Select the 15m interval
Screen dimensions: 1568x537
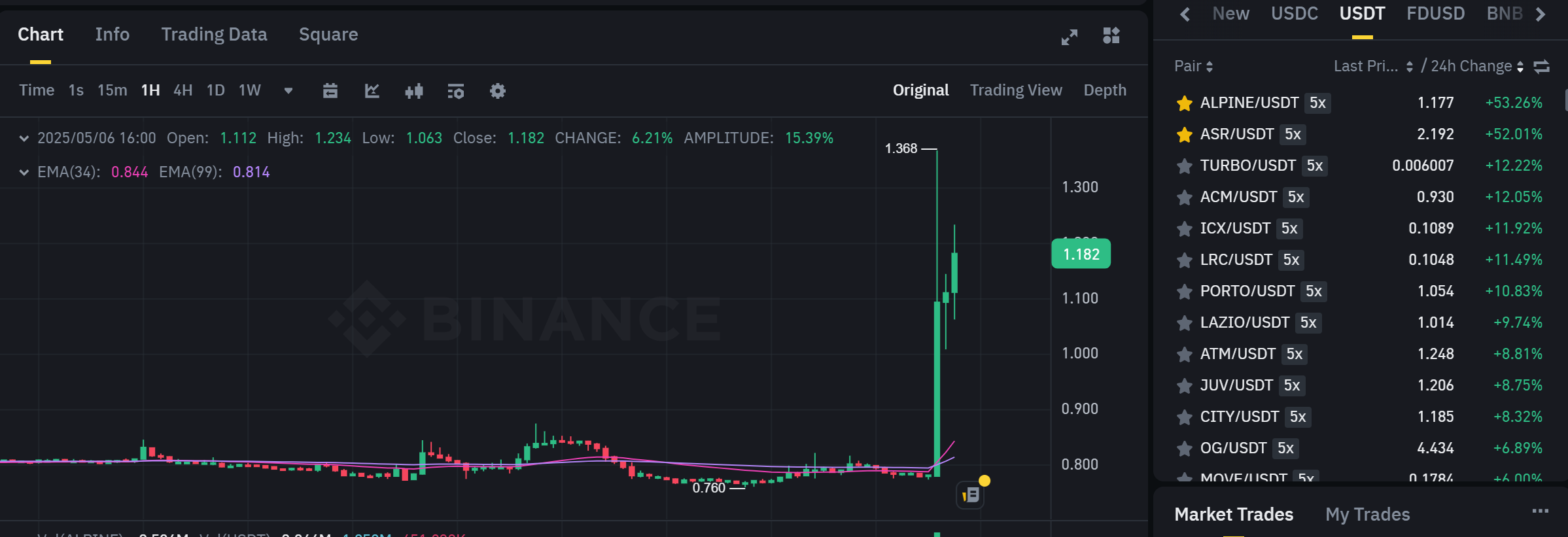pyautogui.click(x=113, y=90)
